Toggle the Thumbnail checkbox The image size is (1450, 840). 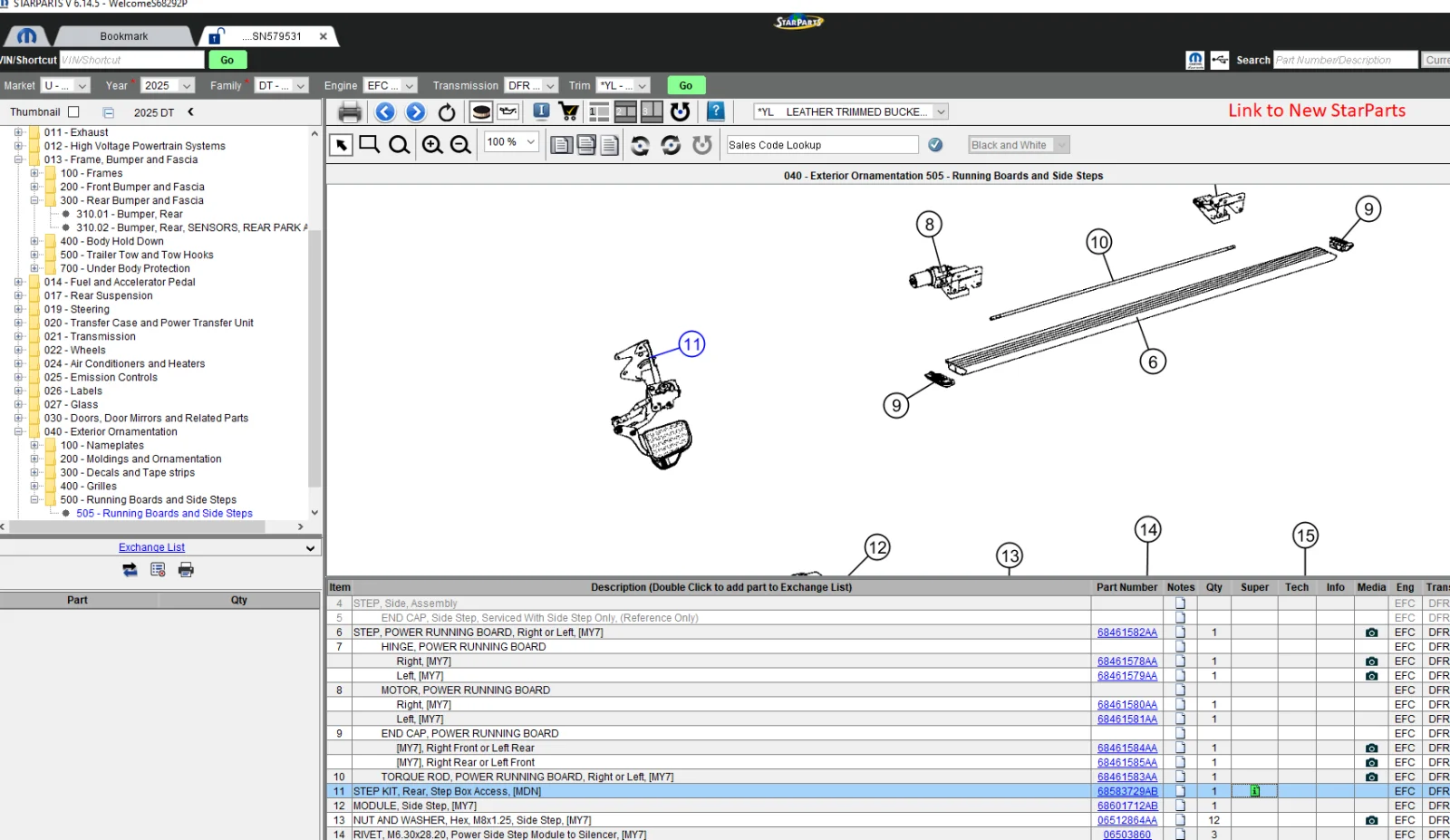73,112
